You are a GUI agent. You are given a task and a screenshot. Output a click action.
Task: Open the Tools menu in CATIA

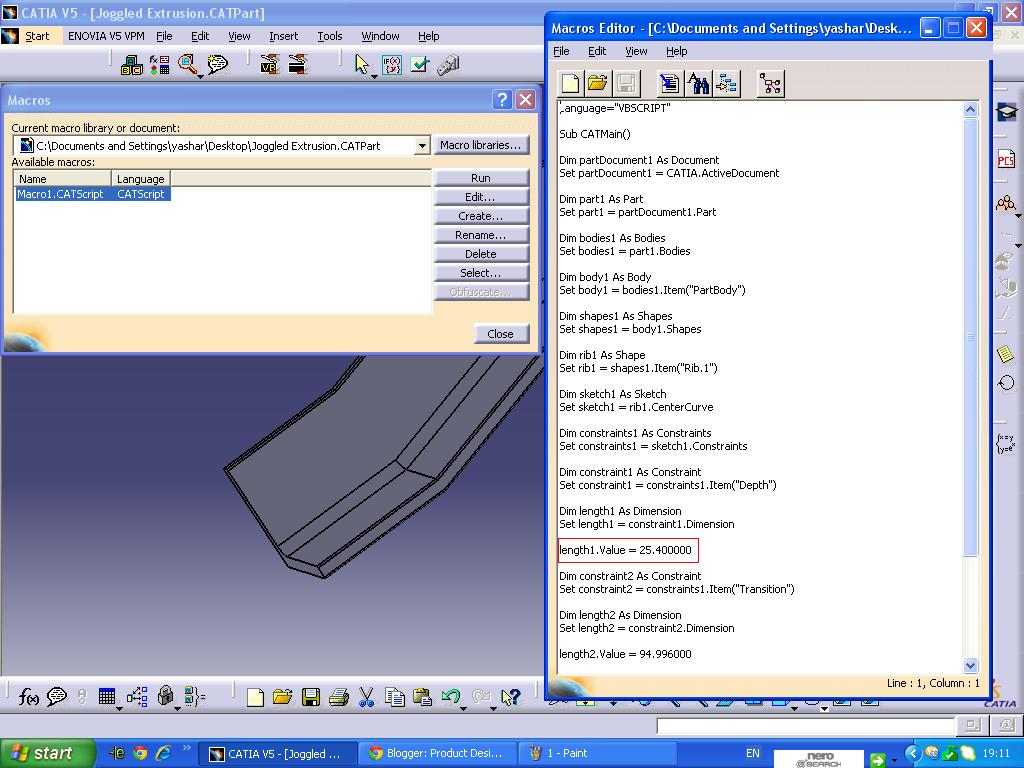329,36
